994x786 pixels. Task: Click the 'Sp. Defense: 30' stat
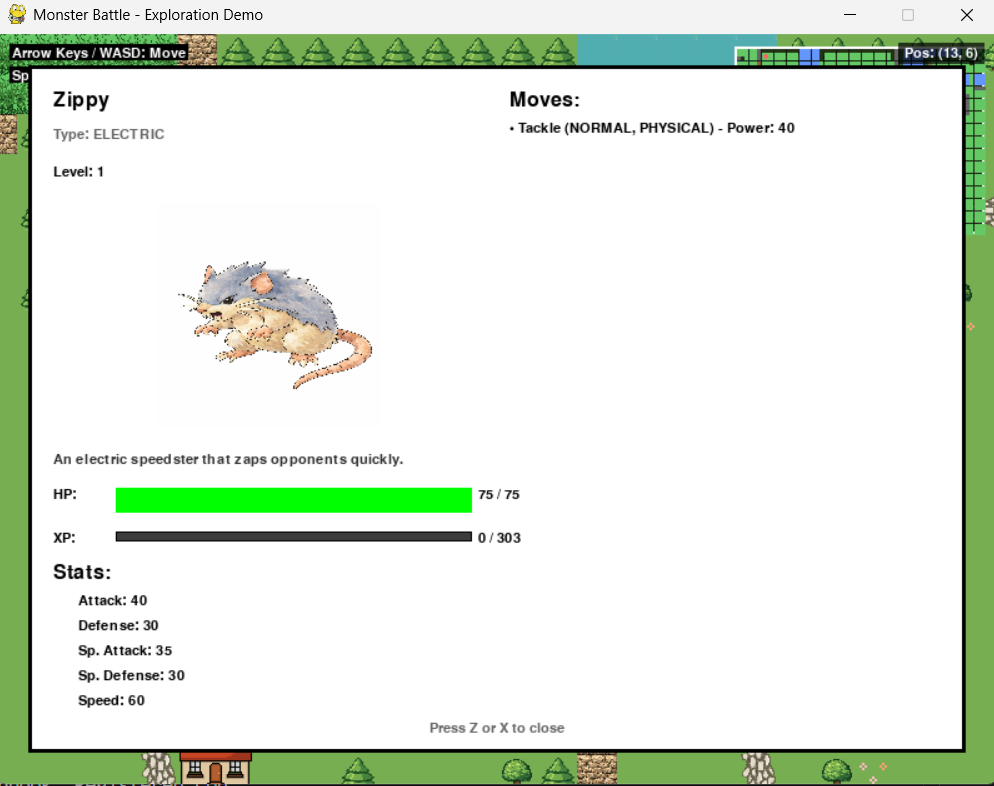(x=131, y=676)
